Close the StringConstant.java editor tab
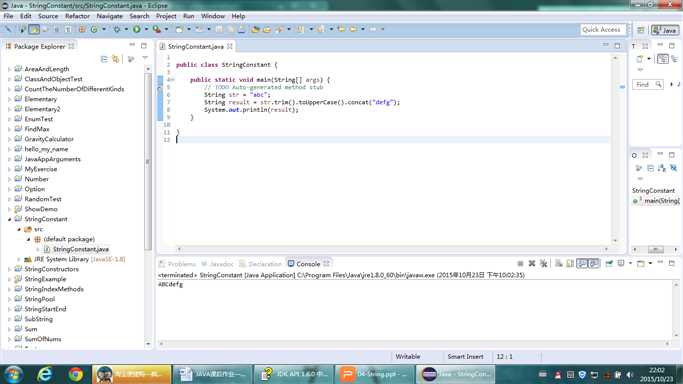This screenshot has height=384, width=683. [230, 46]
